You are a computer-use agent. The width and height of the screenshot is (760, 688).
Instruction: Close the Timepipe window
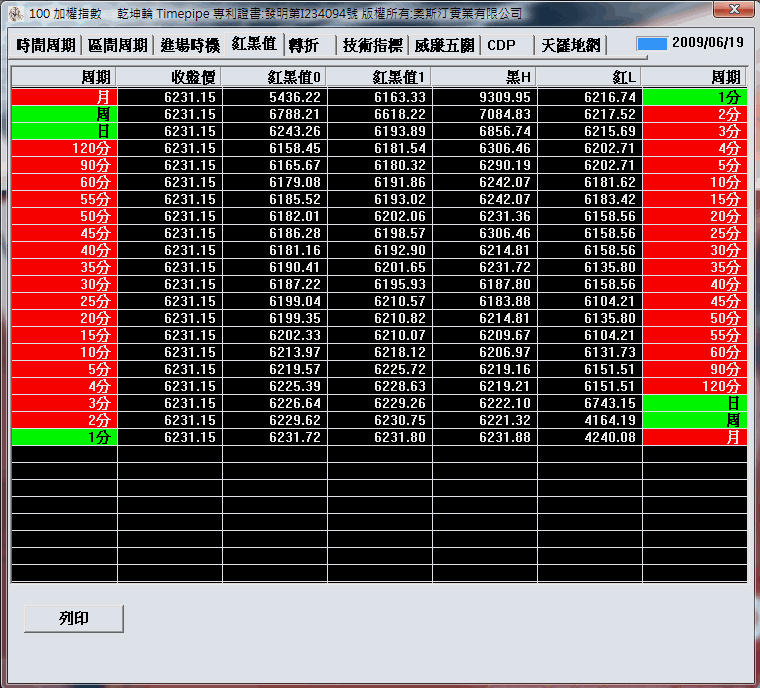(733, 11)
